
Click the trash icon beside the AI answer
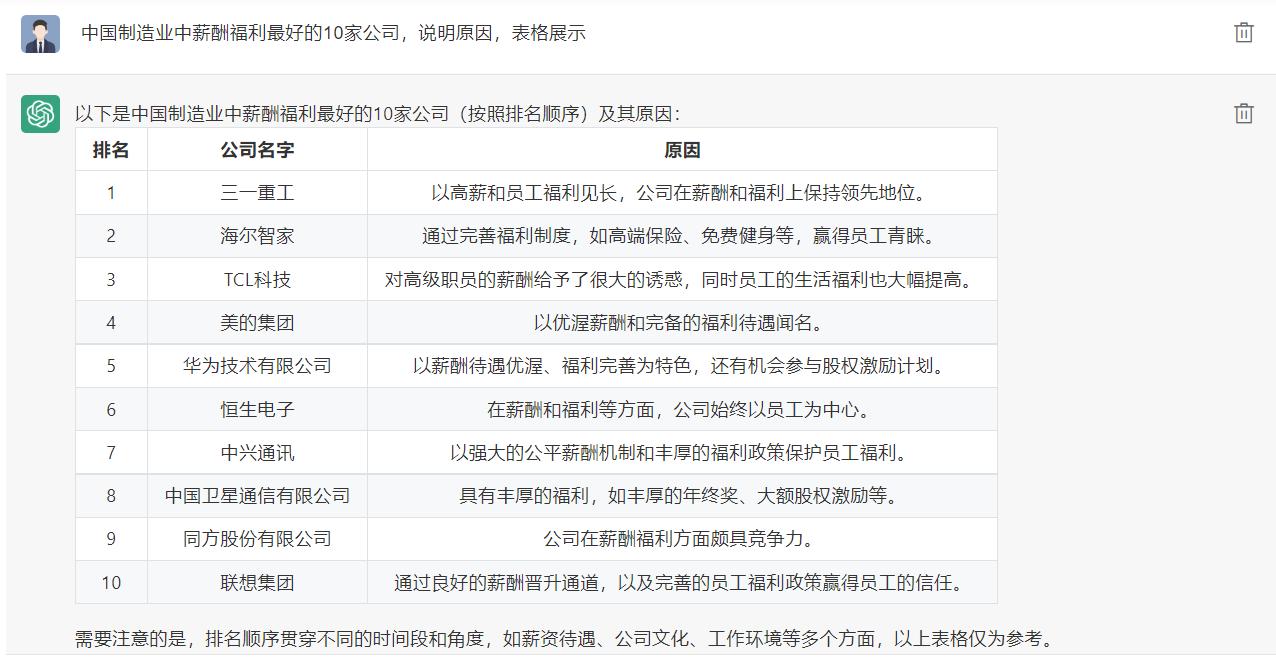(x=1243, y=115)
